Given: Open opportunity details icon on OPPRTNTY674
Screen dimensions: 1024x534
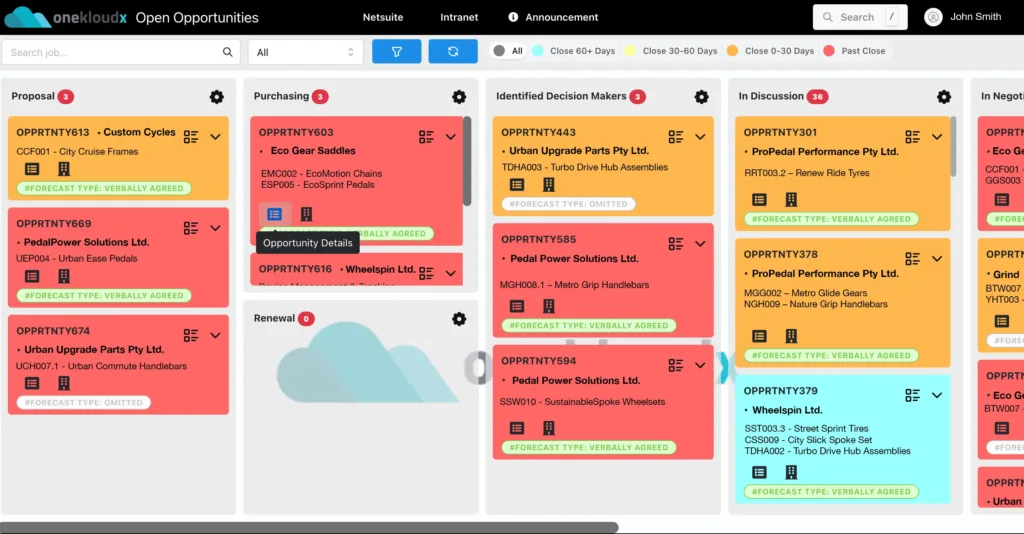Looking at the screenshot, I should pos(32,383).
